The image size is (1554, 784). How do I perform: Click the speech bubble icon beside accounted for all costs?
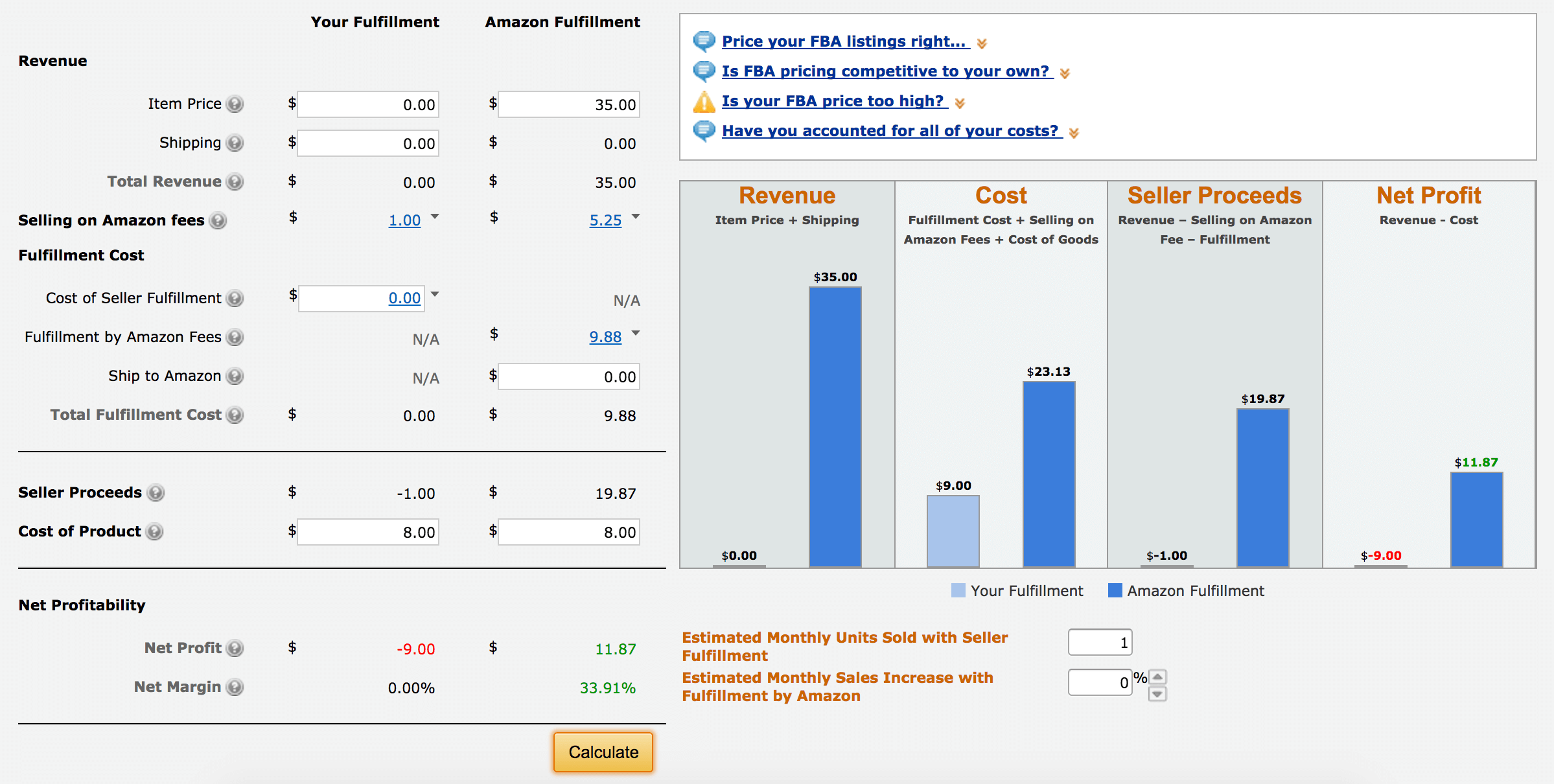704,131
